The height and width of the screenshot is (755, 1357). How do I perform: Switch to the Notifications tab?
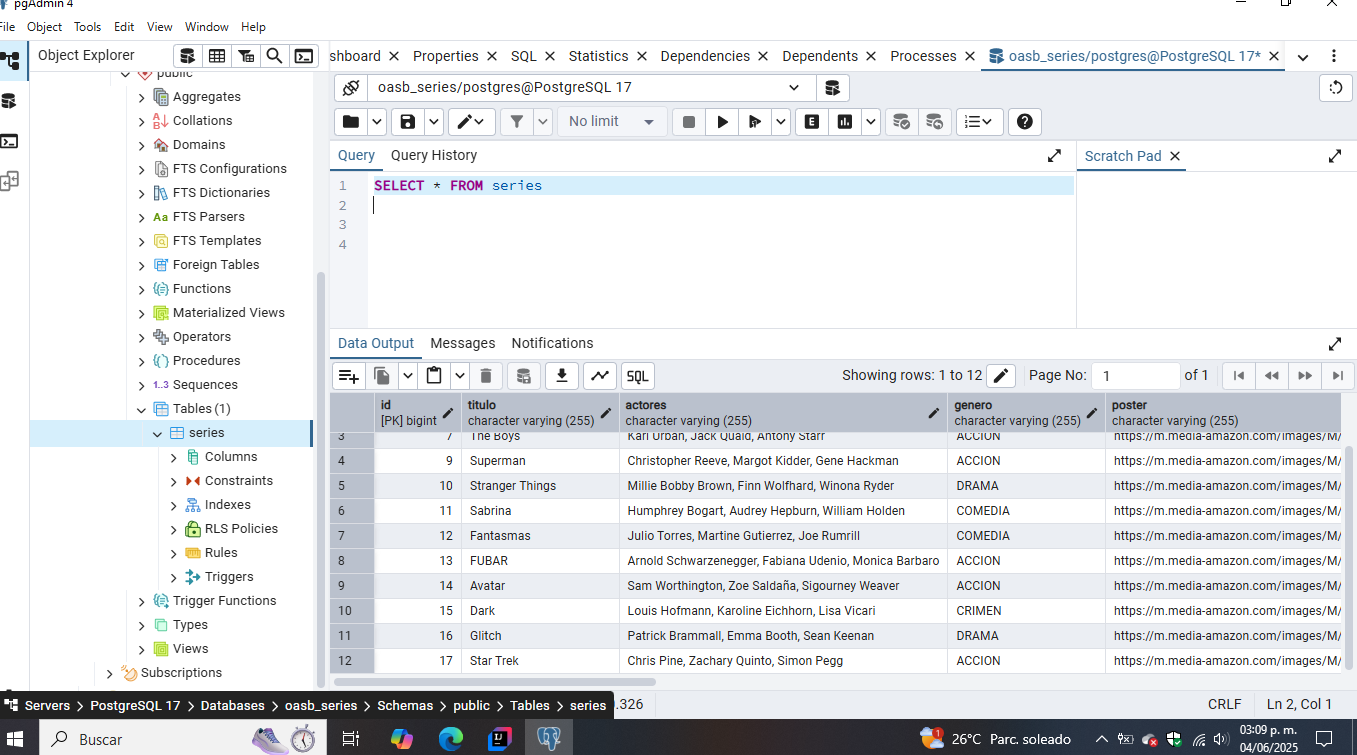(x=552, y=343)
